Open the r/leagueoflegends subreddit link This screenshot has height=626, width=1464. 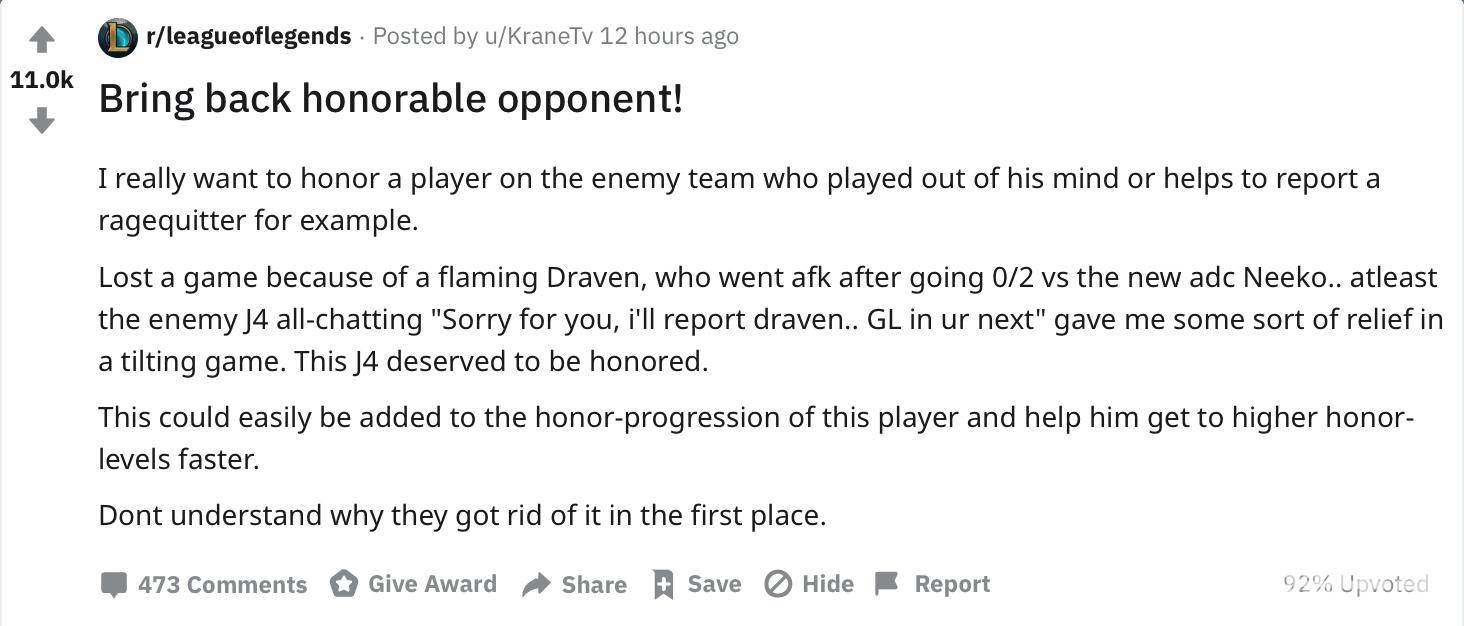248,37
